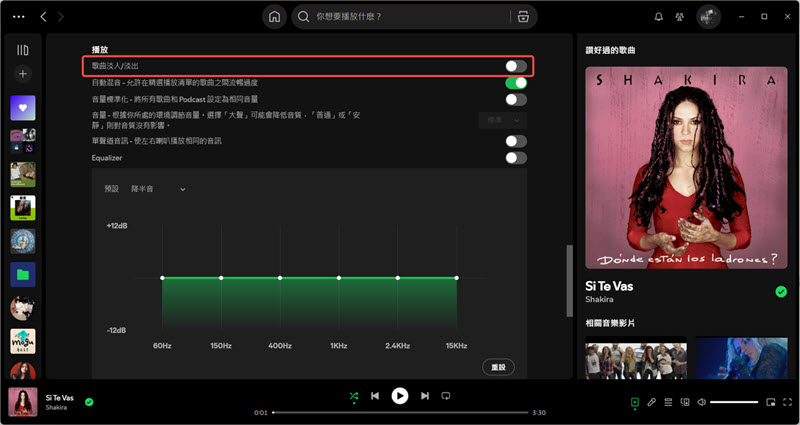
Task: Open the play queue
Action: coord(668,403)
